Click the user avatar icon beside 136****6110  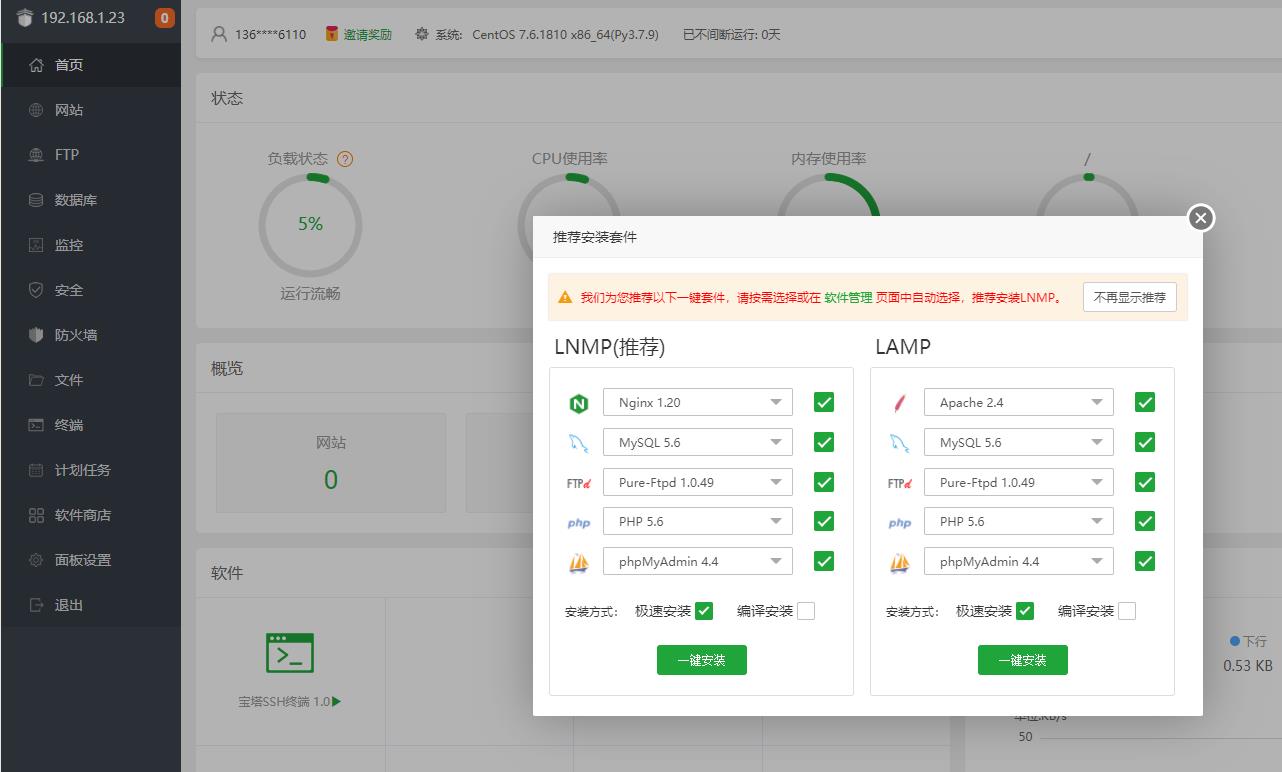pos(219,34)
